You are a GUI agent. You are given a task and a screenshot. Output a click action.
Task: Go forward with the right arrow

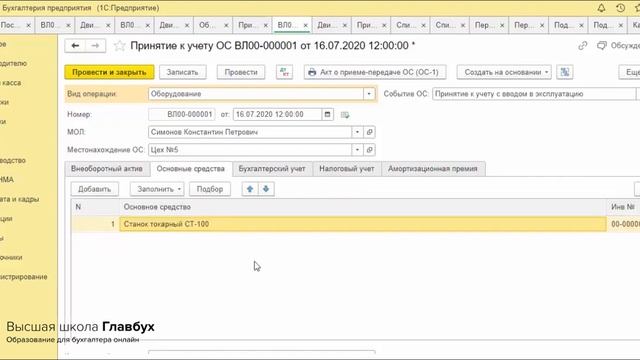pyautogui.click(x=96, y=46)
